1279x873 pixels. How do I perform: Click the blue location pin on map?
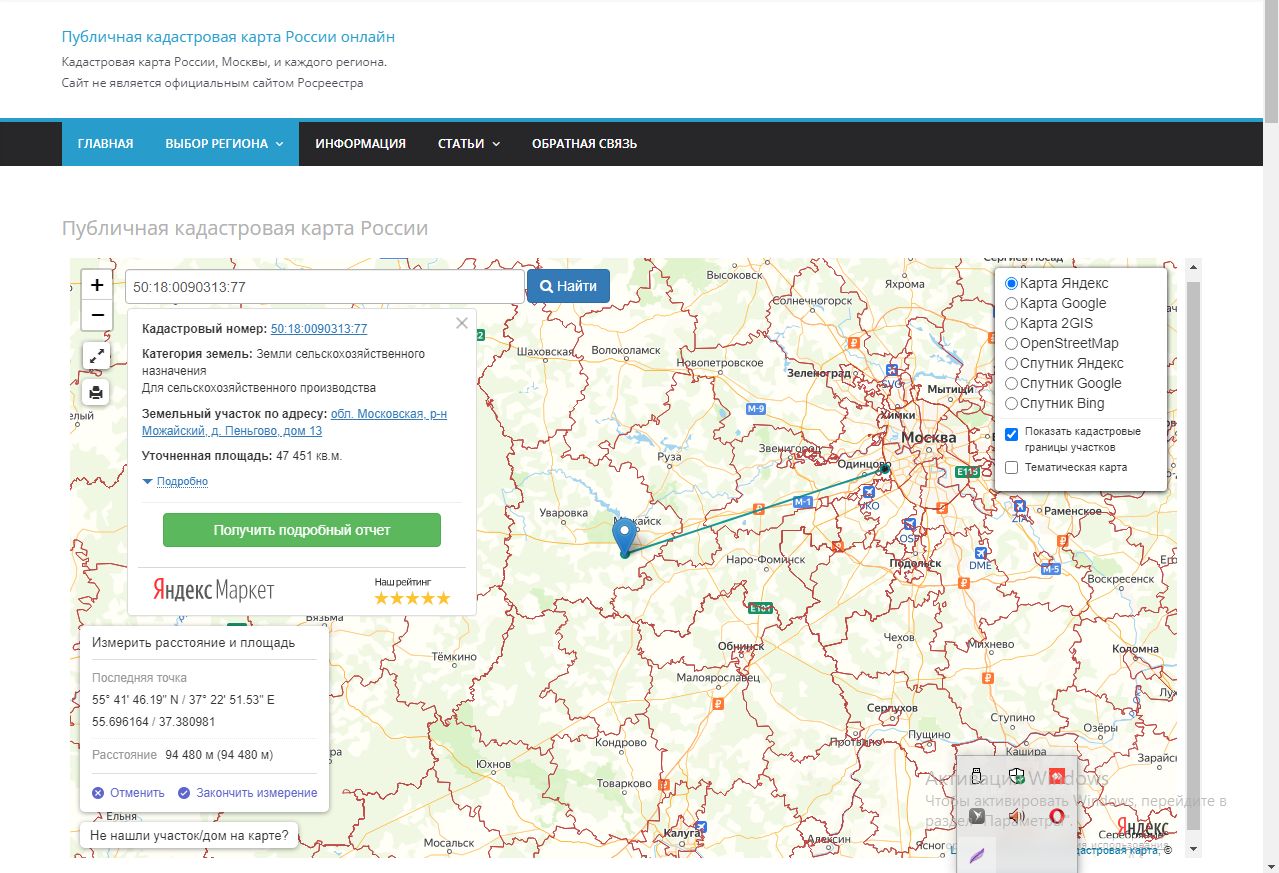625,533
